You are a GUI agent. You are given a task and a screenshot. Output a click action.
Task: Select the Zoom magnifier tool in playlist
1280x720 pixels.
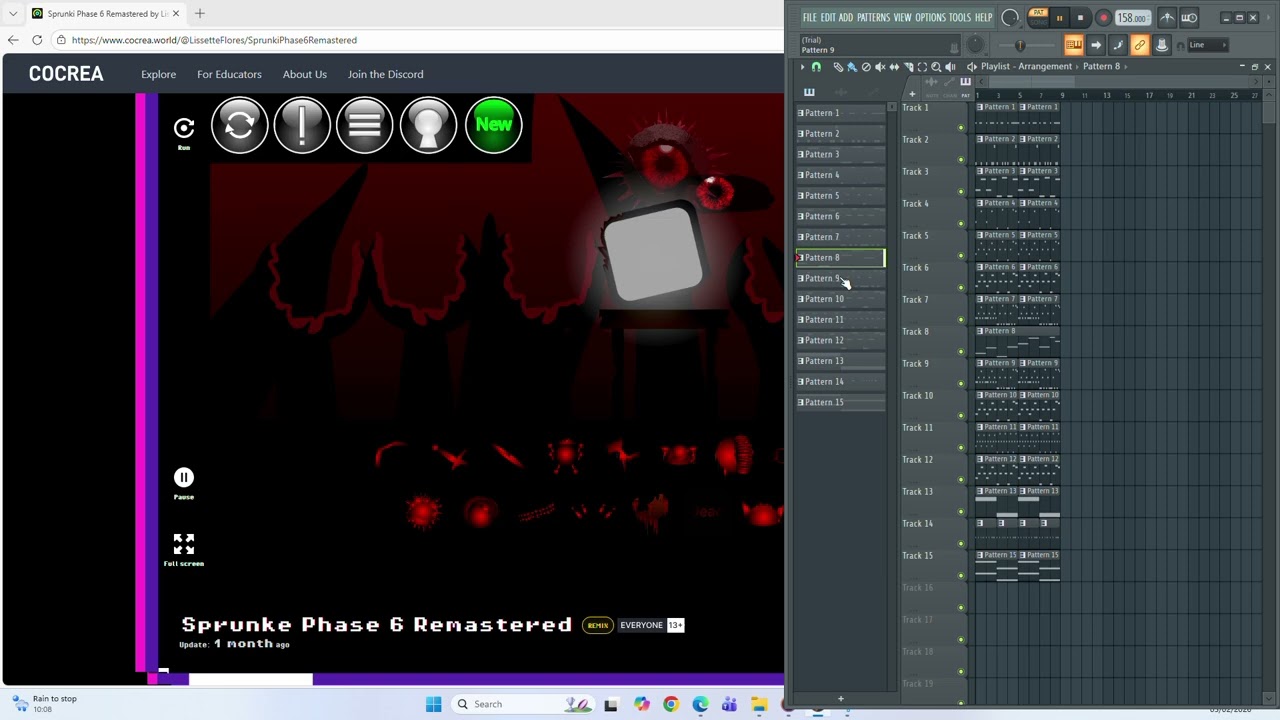point(936,67)
